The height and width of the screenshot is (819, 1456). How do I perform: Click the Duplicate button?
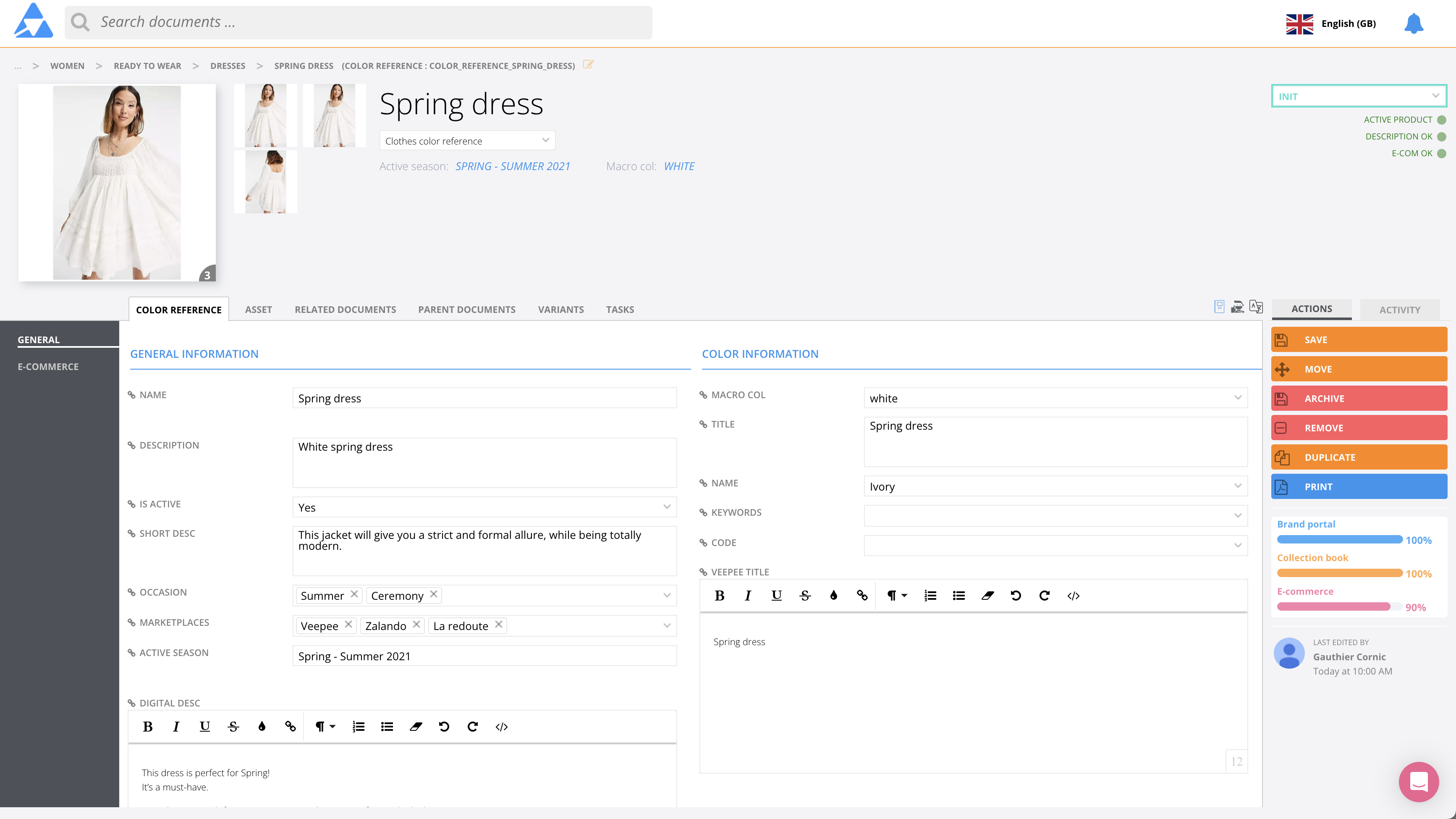click(1359, 457)
